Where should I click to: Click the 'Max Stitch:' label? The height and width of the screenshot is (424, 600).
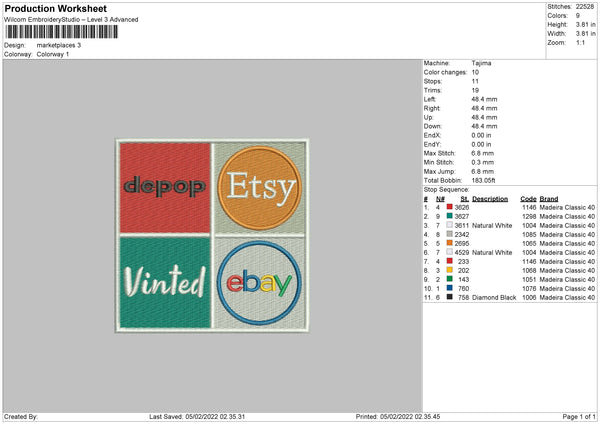point(439,153)
